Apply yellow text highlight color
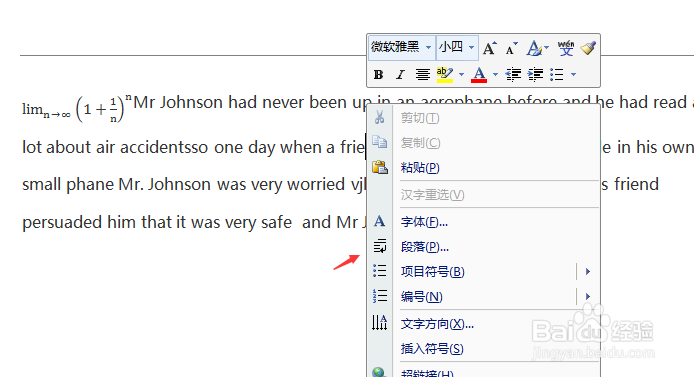This screenshot has width=694, height=377. point(445,75)
